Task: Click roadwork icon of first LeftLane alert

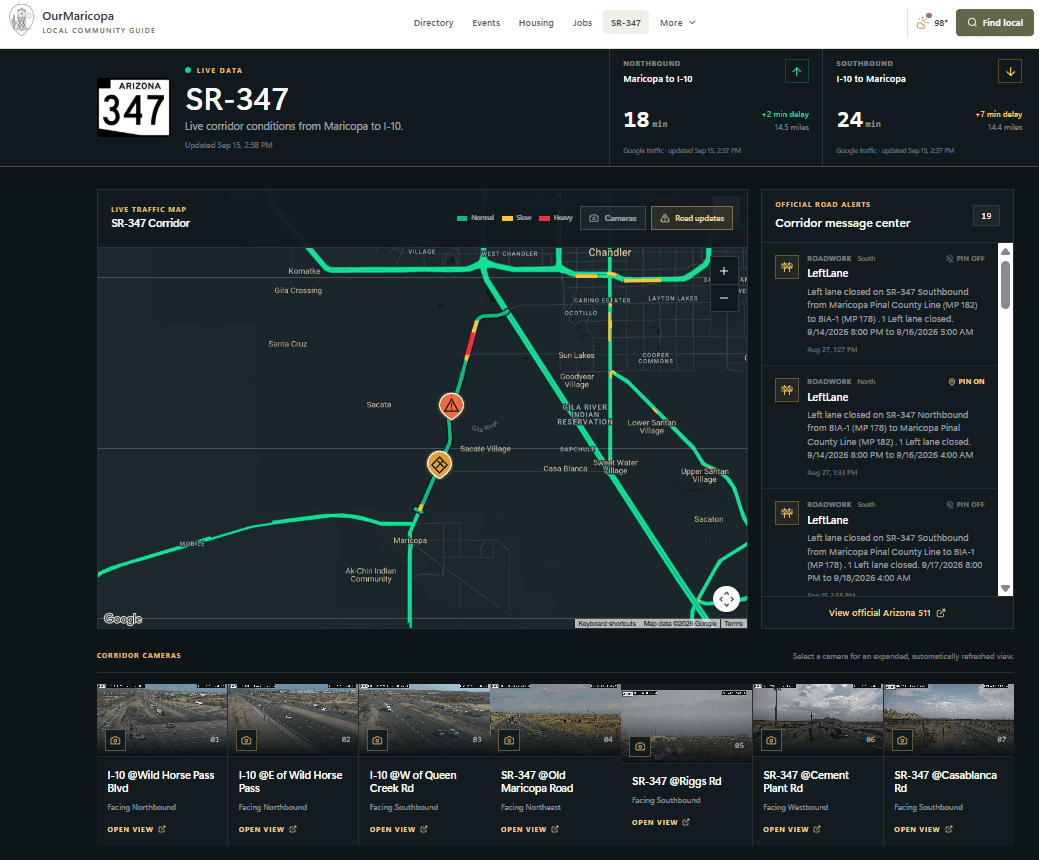Action: click(x=787, y=267)
